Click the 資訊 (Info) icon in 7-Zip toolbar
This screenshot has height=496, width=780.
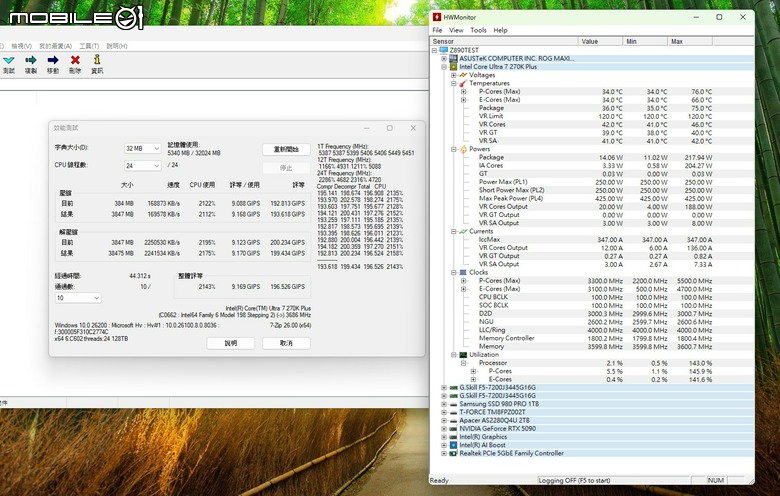coord(97,60)
